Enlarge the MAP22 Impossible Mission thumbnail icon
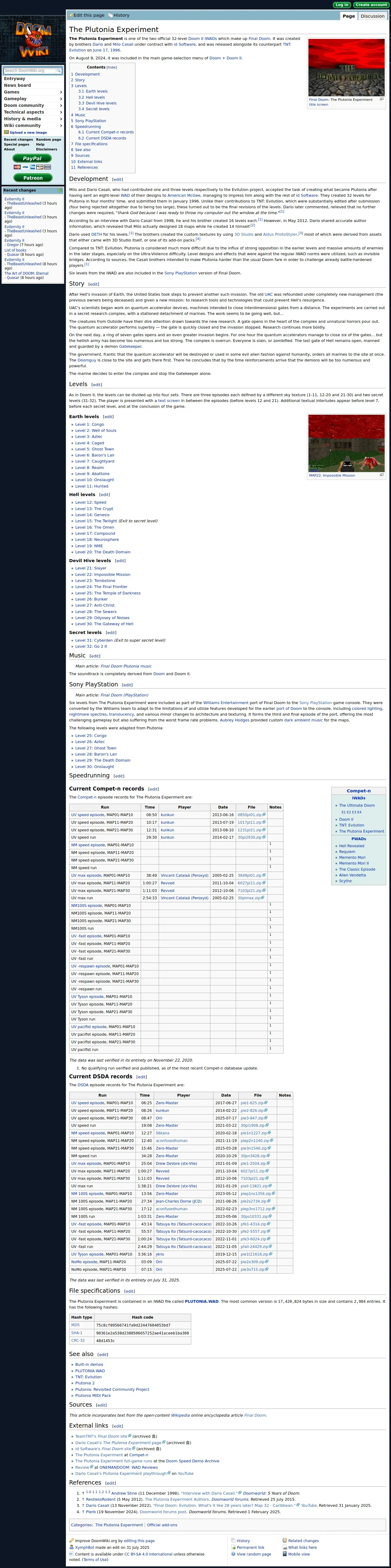The width and height of the screenshot is (391, 1568). coord(381,475)
